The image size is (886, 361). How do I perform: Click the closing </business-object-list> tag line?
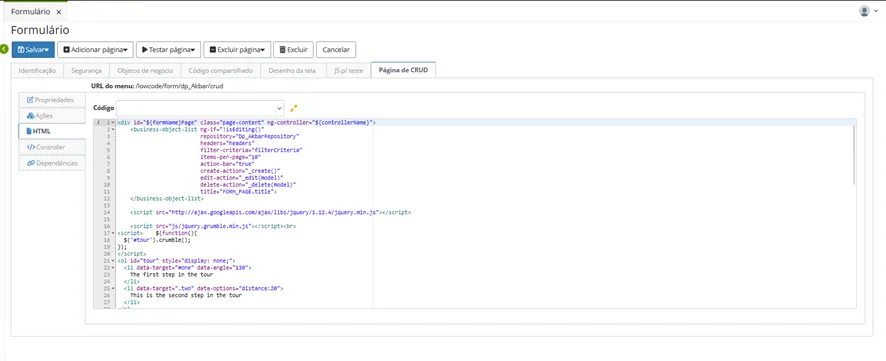[167, 198]
